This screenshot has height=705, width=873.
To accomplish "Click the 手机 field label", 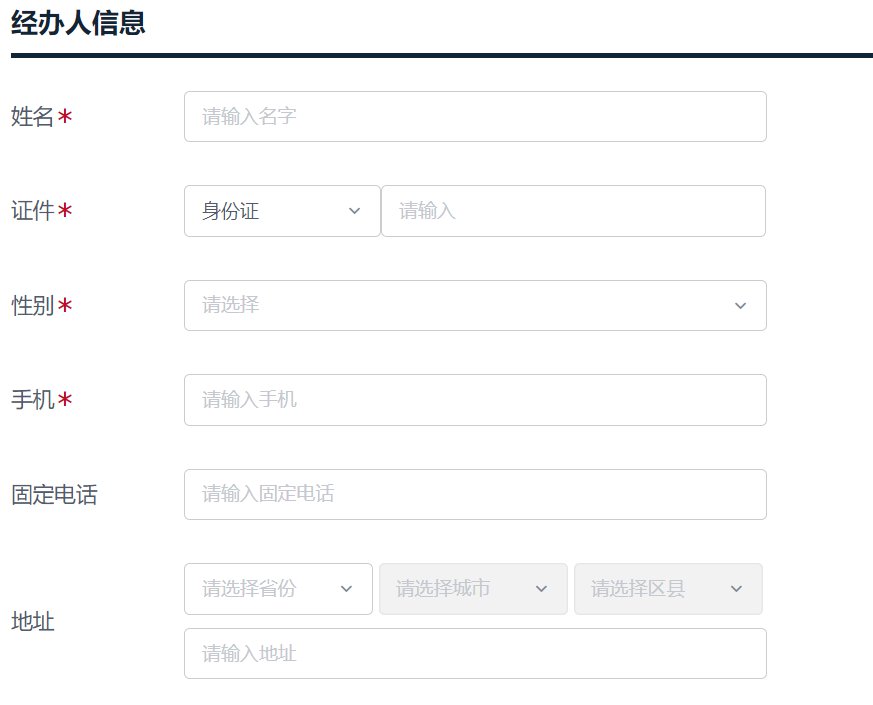I will pyautogui.click(x=32, y=400).
